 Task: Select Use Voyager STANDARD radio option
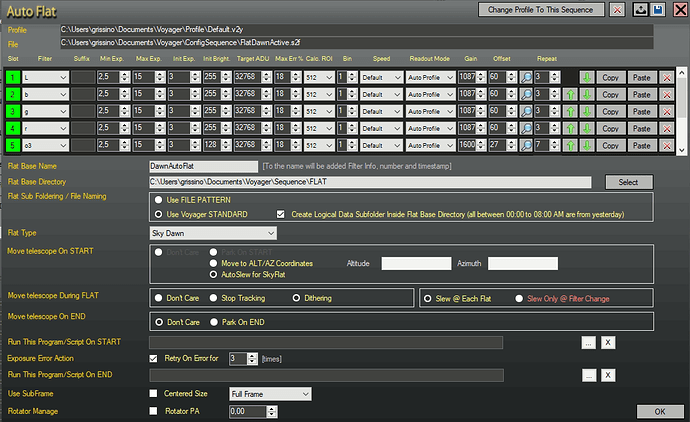(x=158, y=214)
